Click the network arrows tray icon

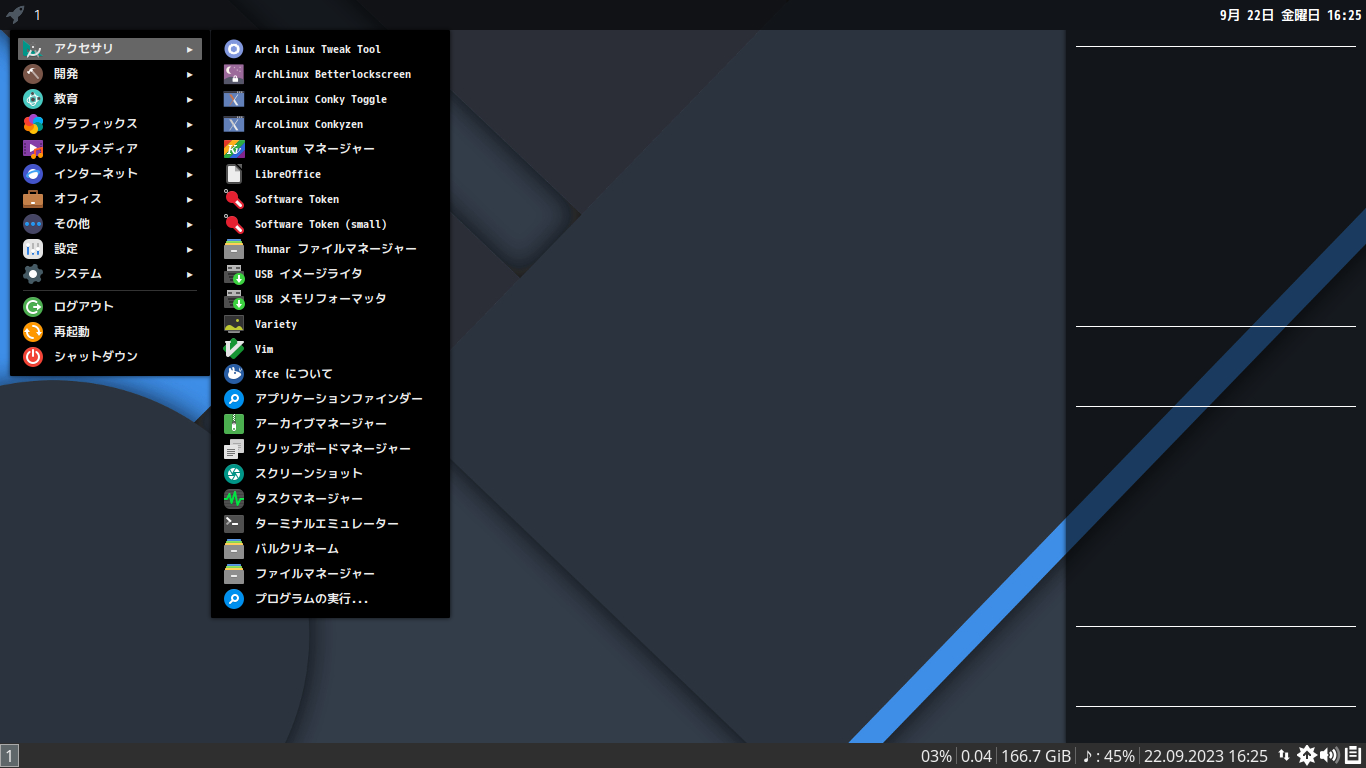click(1284, 756)
